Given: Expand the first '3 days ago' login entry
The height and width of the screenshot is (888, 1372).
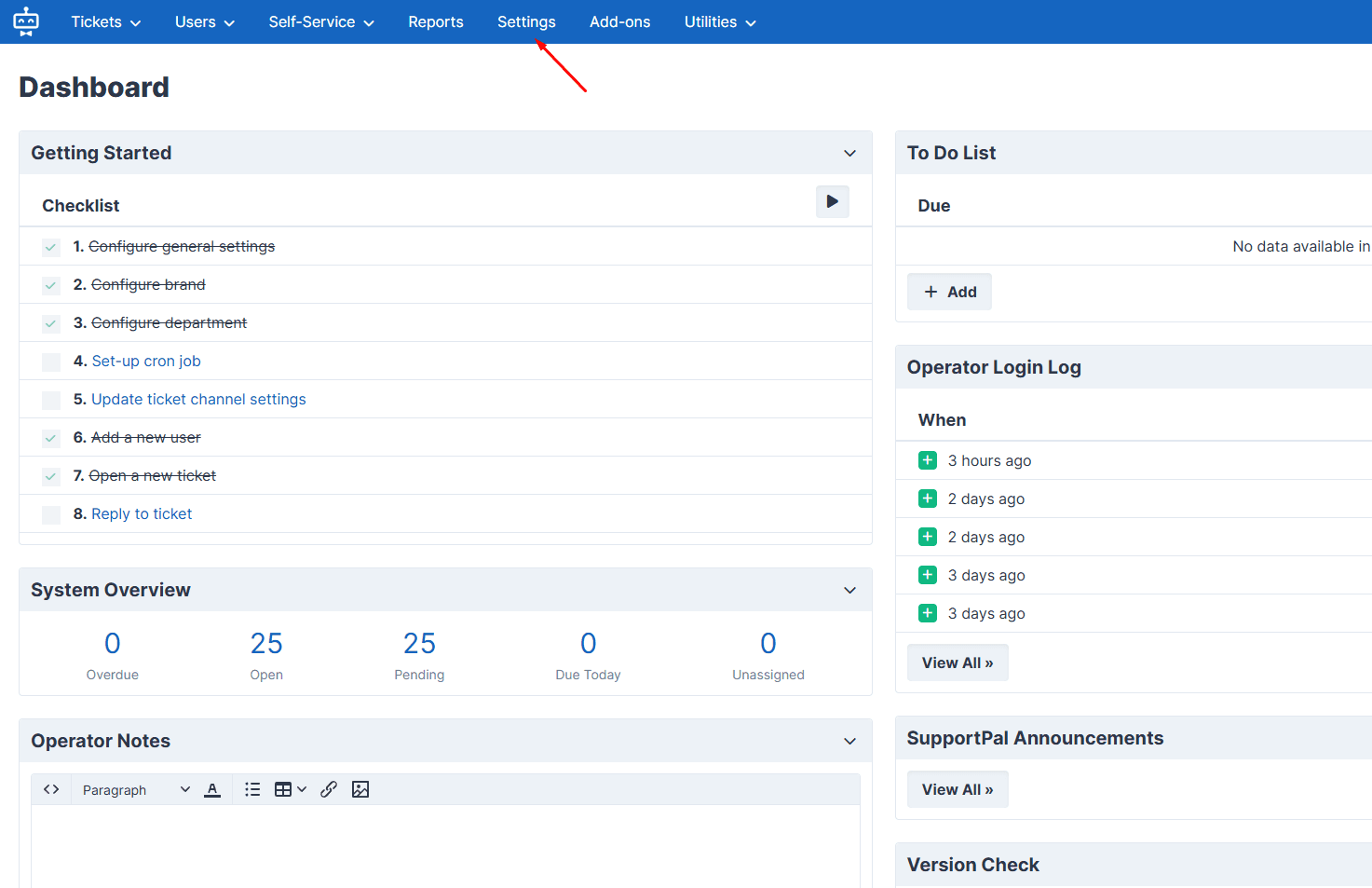Looking at the screenshot, I should (x=928, y=575).
